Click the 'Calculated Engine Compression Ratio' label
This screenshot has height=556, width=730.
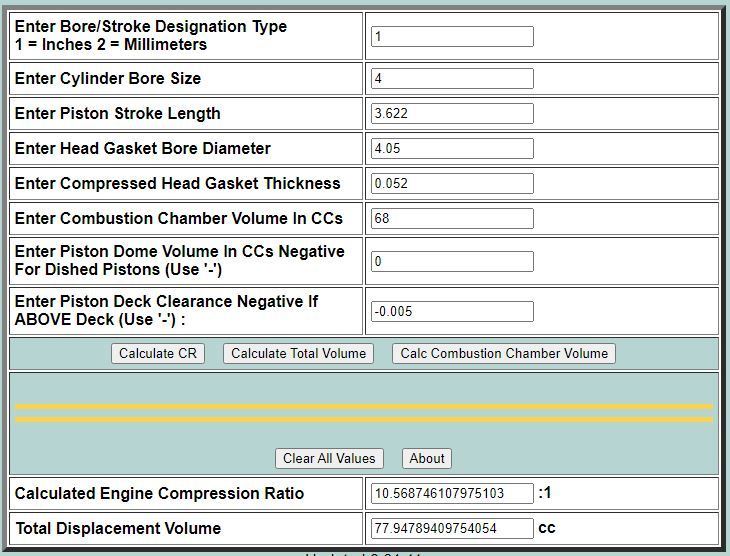159,493
